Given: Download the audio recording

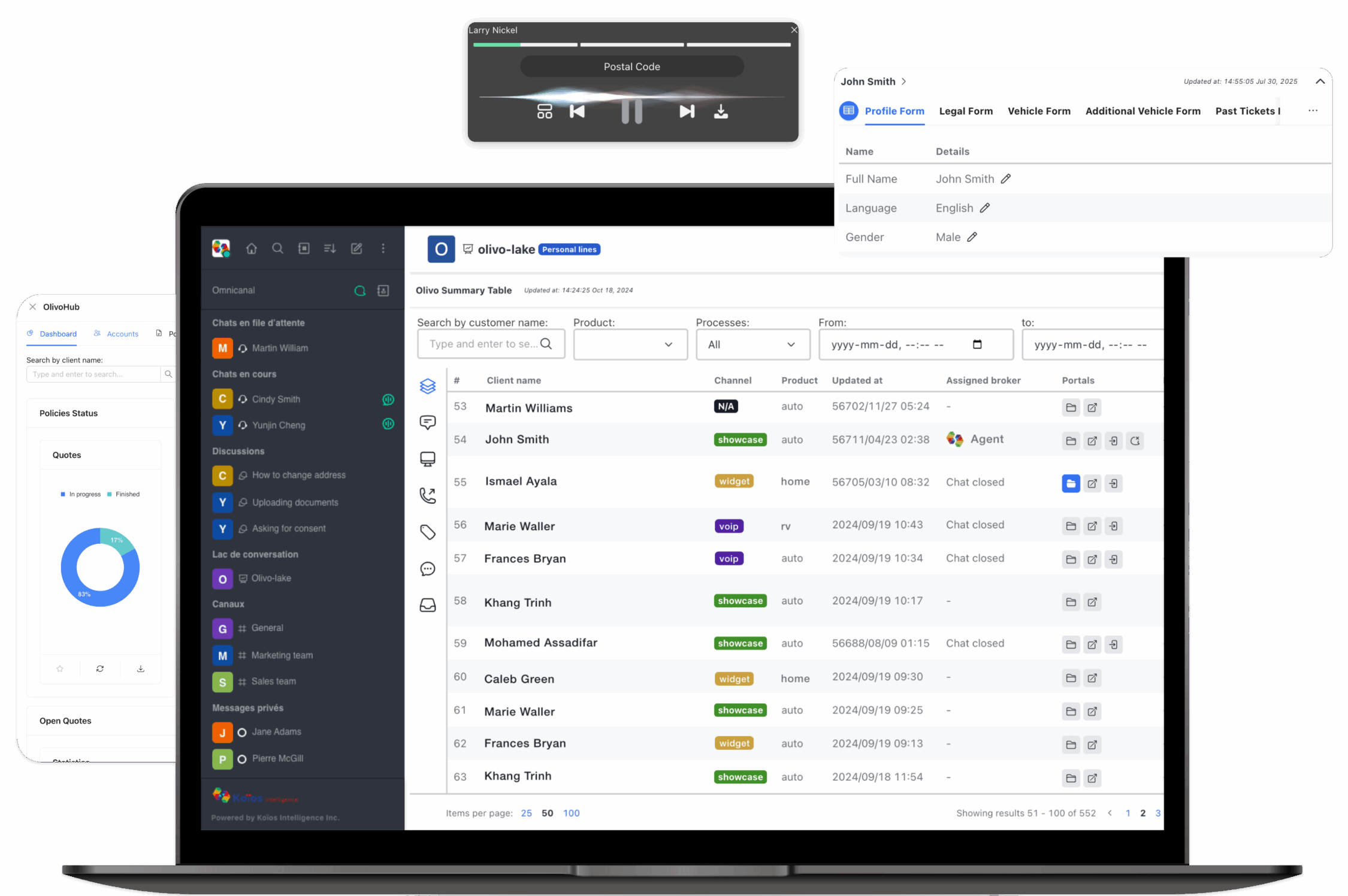Looking at the screenshot, I should (x=721, y=111).
